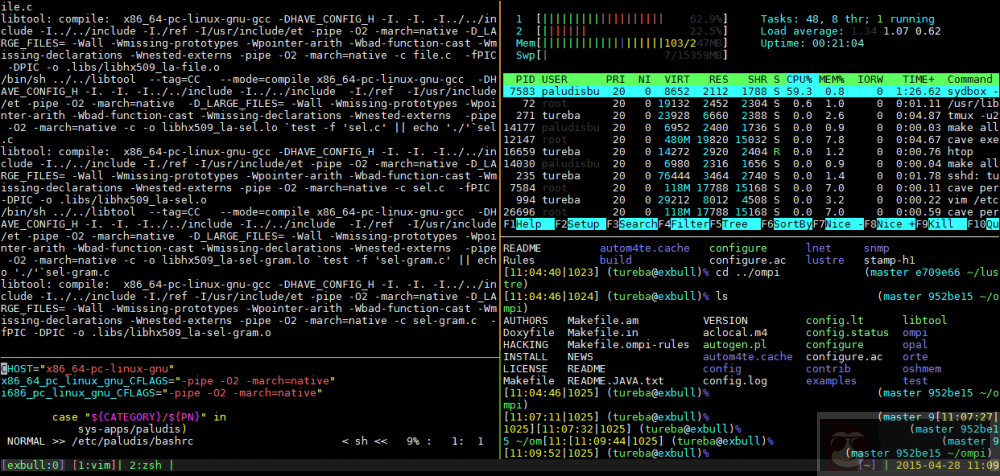This screenshot has width=1000, height=476.
Task: Select the sydbox process row PID 7583
Action: 751,91
